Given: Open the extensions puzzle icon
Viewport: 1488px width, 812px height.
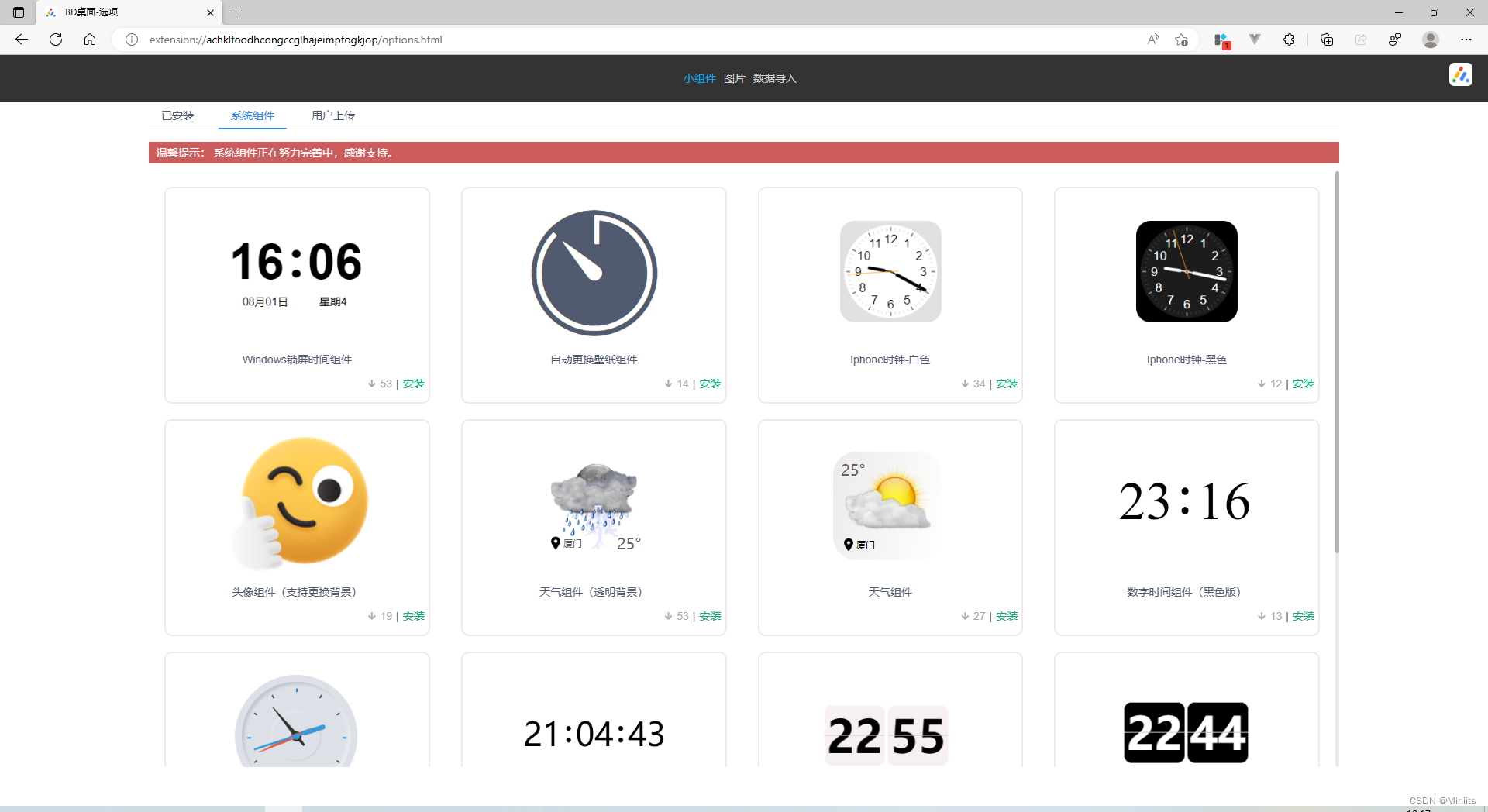Looking at the screenshot, I should click(1289, 40).
